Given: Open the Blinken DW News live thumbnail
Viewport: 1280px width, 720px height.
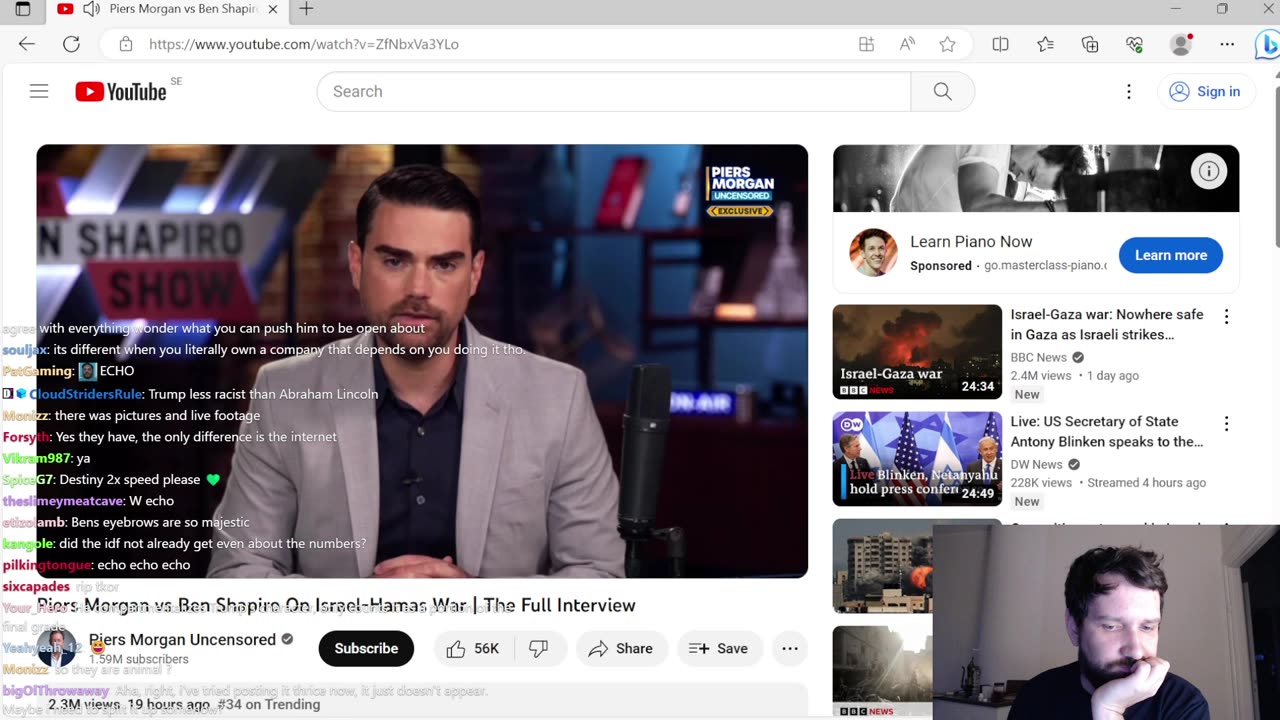Looking at the screenshot, I should tap(917, 459).
